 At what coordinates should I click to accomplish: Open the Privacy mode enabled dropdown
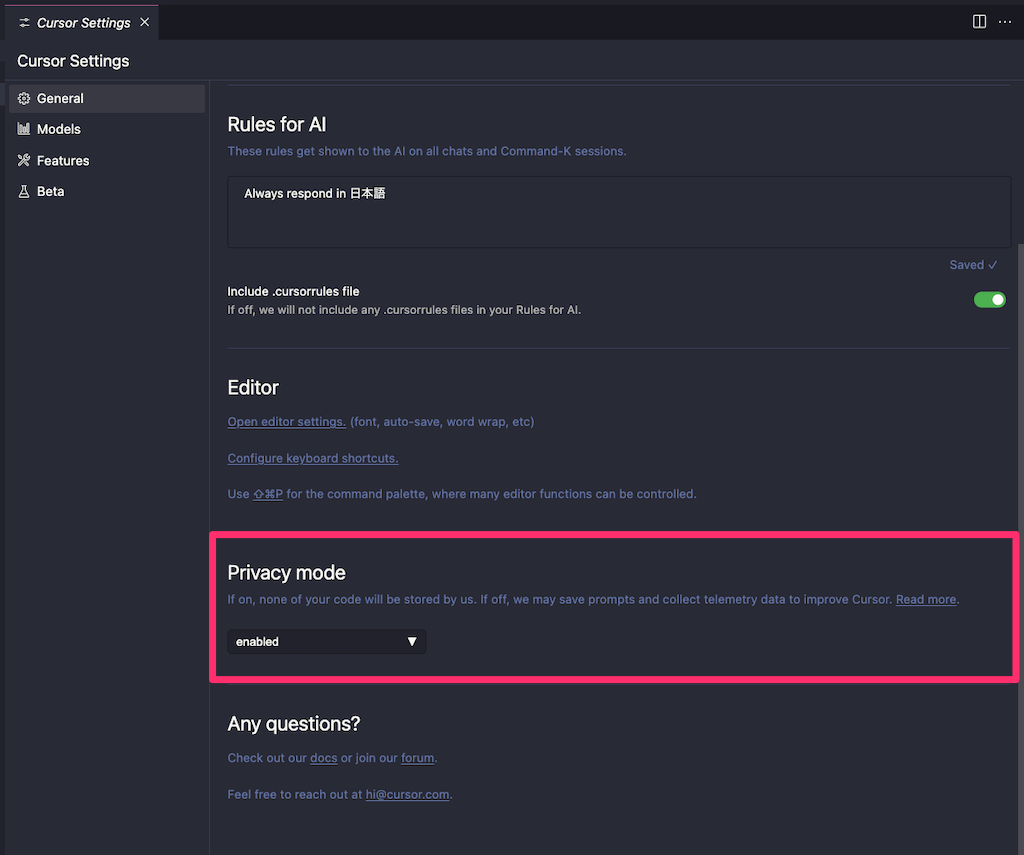(327, 641)
